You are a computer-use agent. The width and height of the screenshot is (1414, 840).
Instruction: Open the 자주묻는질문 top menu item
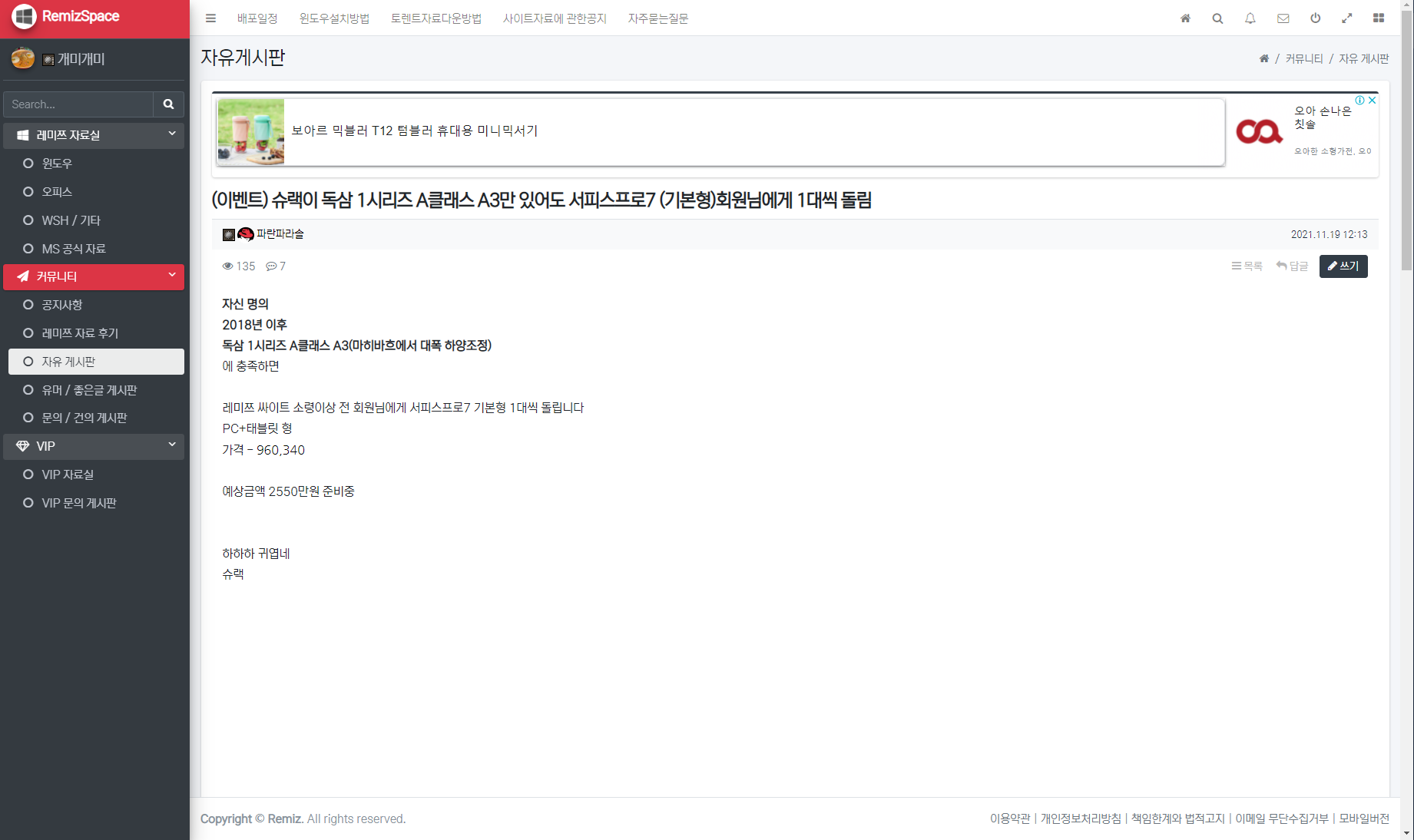coord(657,18)
